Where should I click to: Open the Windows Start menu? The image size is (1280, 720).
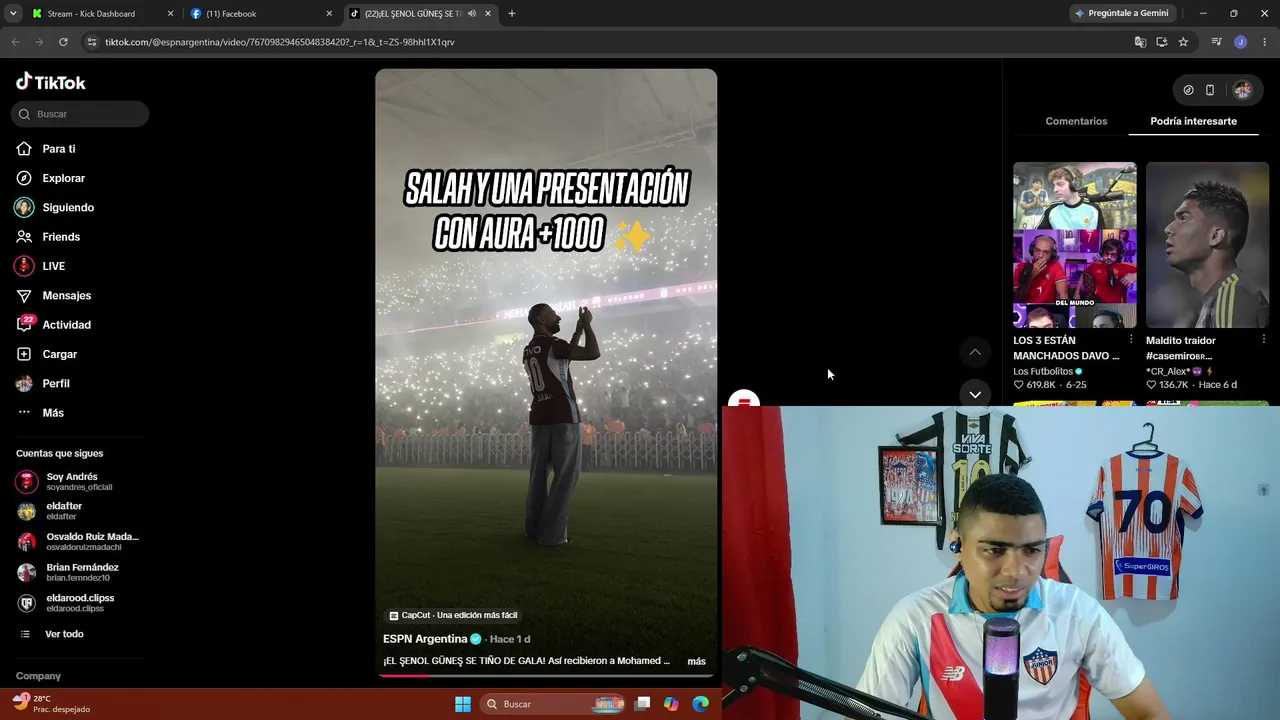click(x=463, y=704)
